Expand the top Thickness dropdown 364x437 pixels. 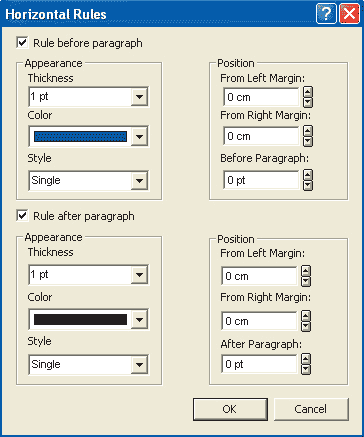(x=139, y=97)
